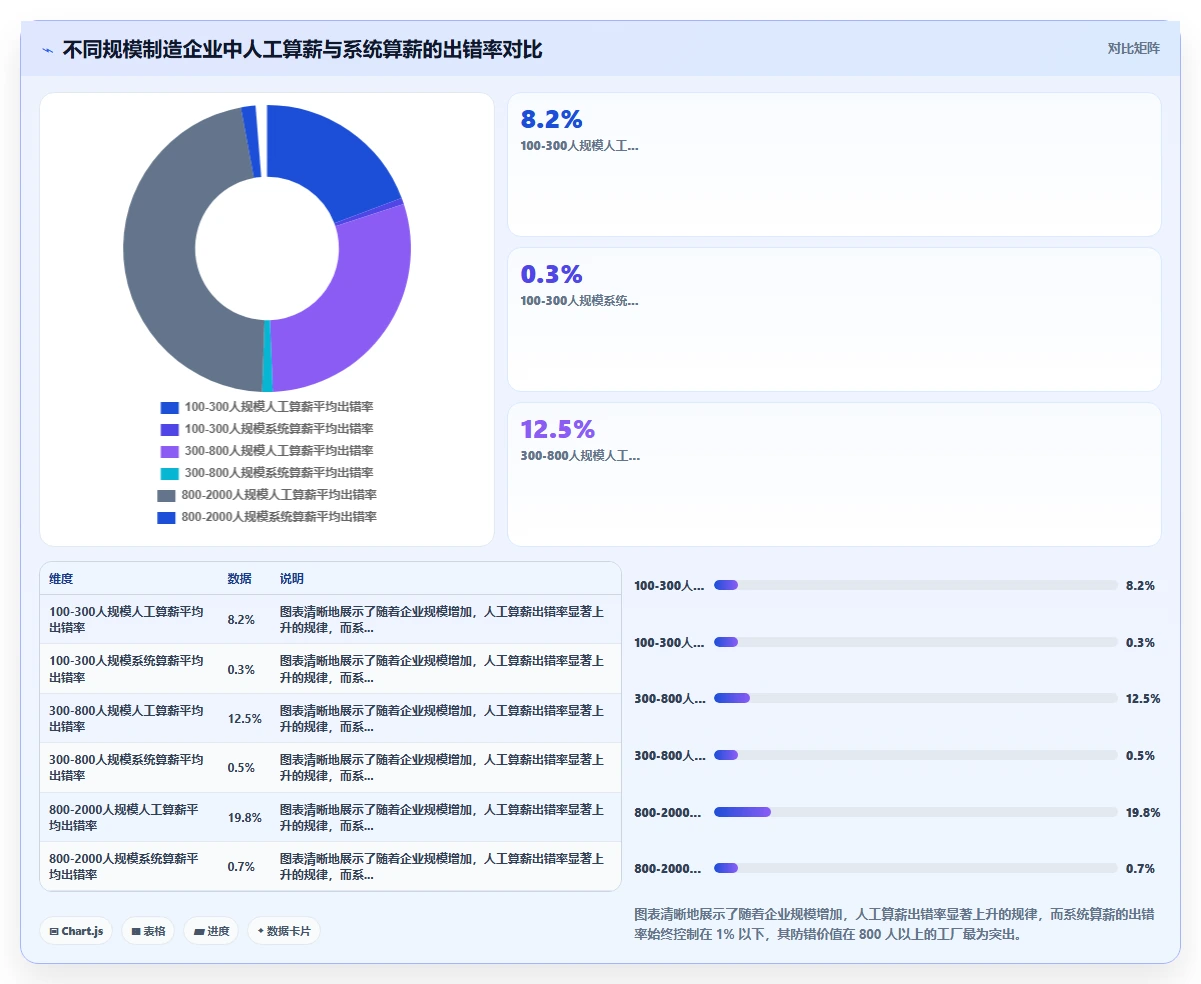Select table row 800-2000人规模人工算薪平均出错率

point(330,817)
